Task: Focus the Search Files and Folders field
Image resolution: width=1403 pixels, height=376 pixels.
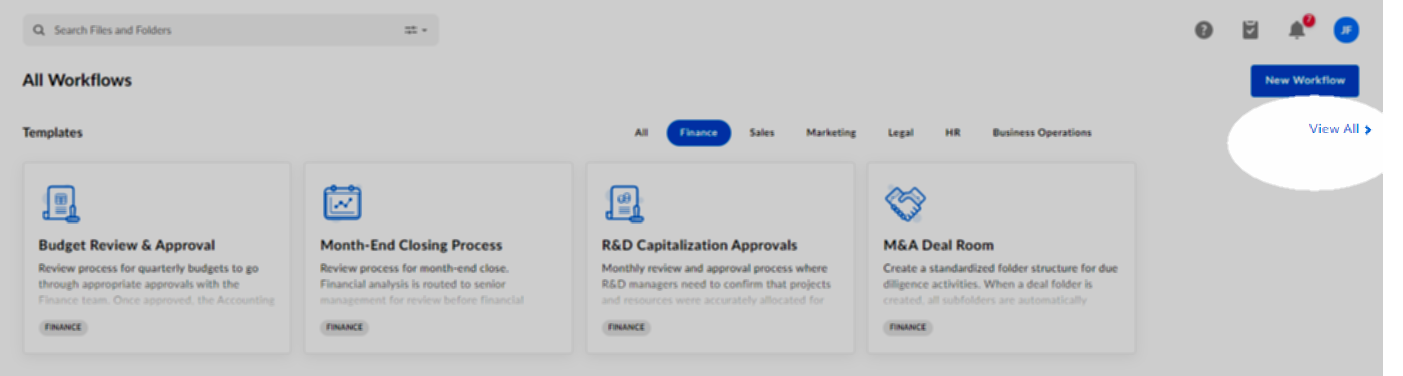Action: point(230,30)
